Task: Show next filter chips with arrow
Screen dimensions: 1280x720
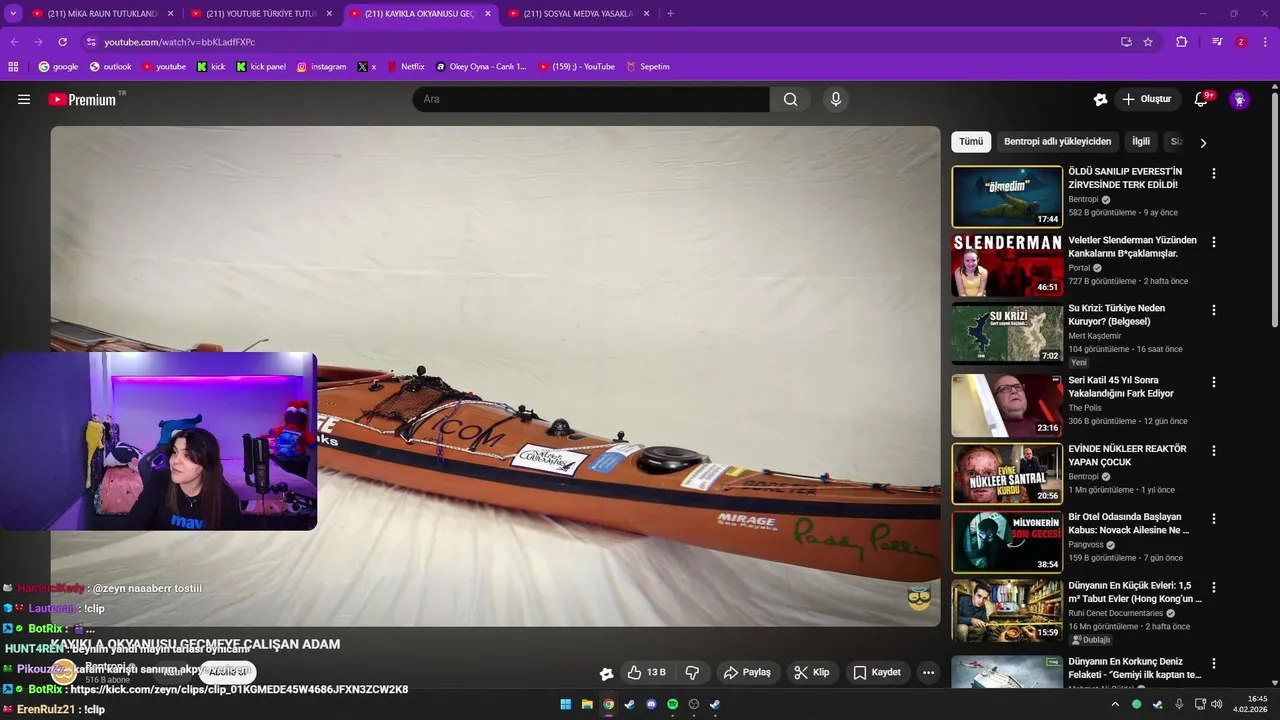Action: [1203, 143]
